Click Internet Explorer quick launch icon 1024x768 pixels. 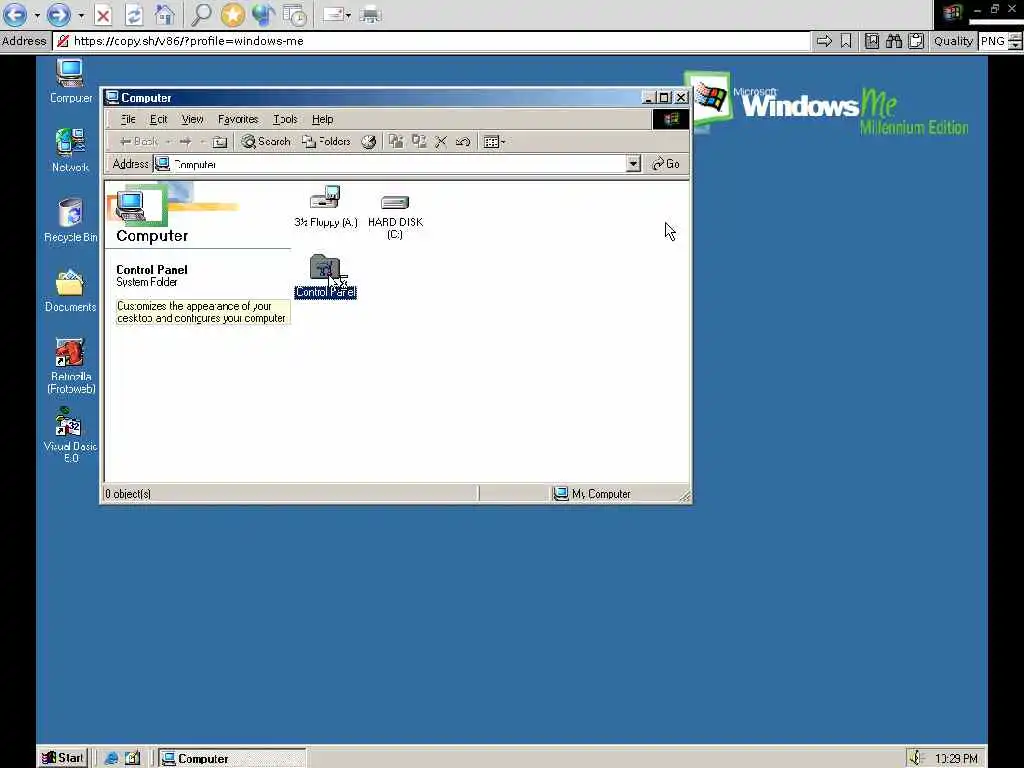pos(112,758)
